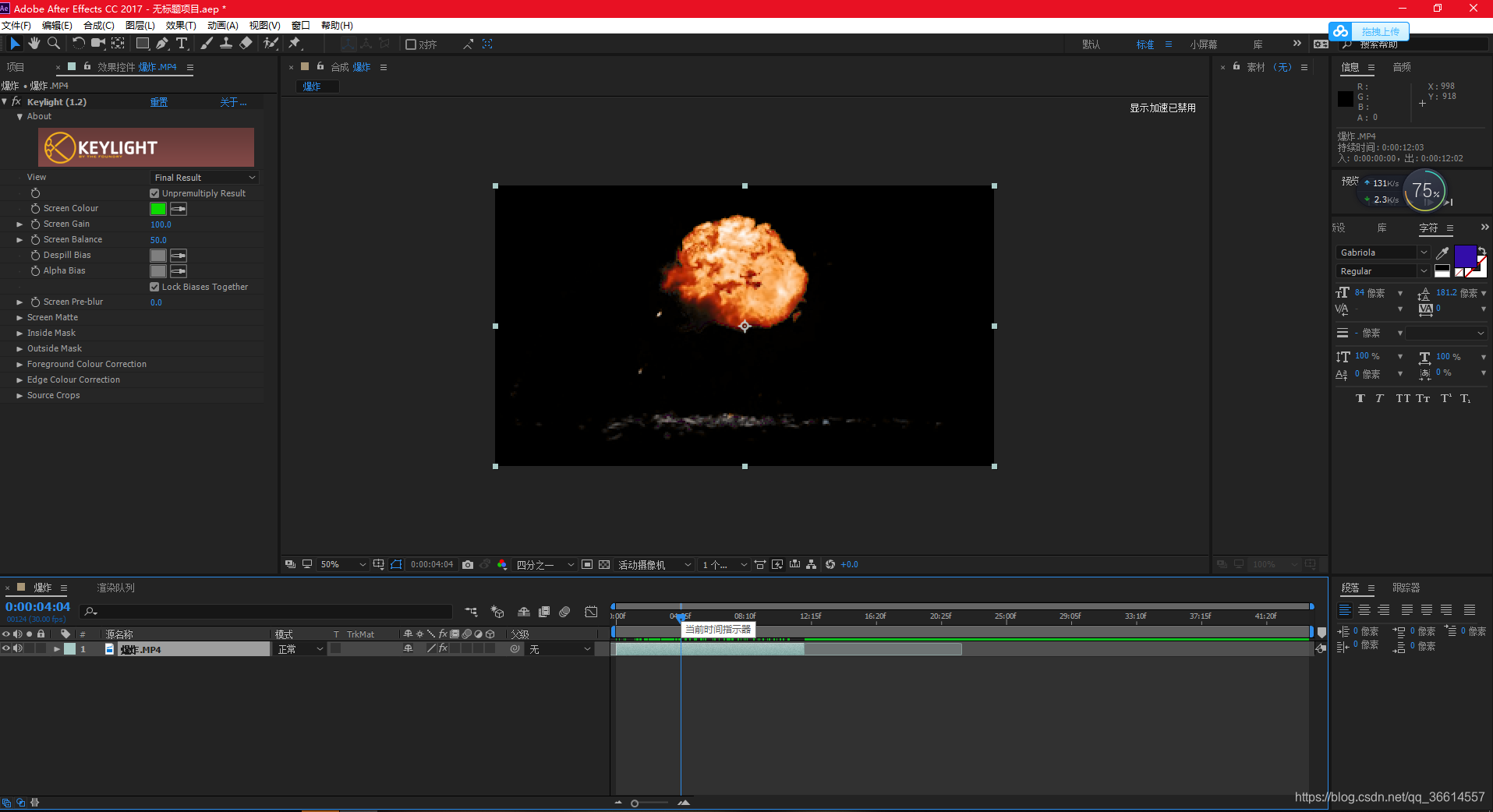Open 效果(T) menu
The height and width of the screenshot is (812, 1493).
click(181, 26)
